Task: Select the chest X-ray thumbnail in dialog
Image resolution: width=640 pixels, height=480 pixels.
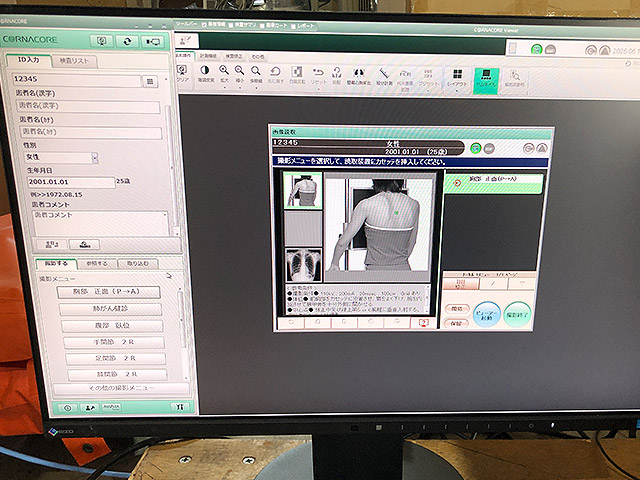Action: click(303, 265)
